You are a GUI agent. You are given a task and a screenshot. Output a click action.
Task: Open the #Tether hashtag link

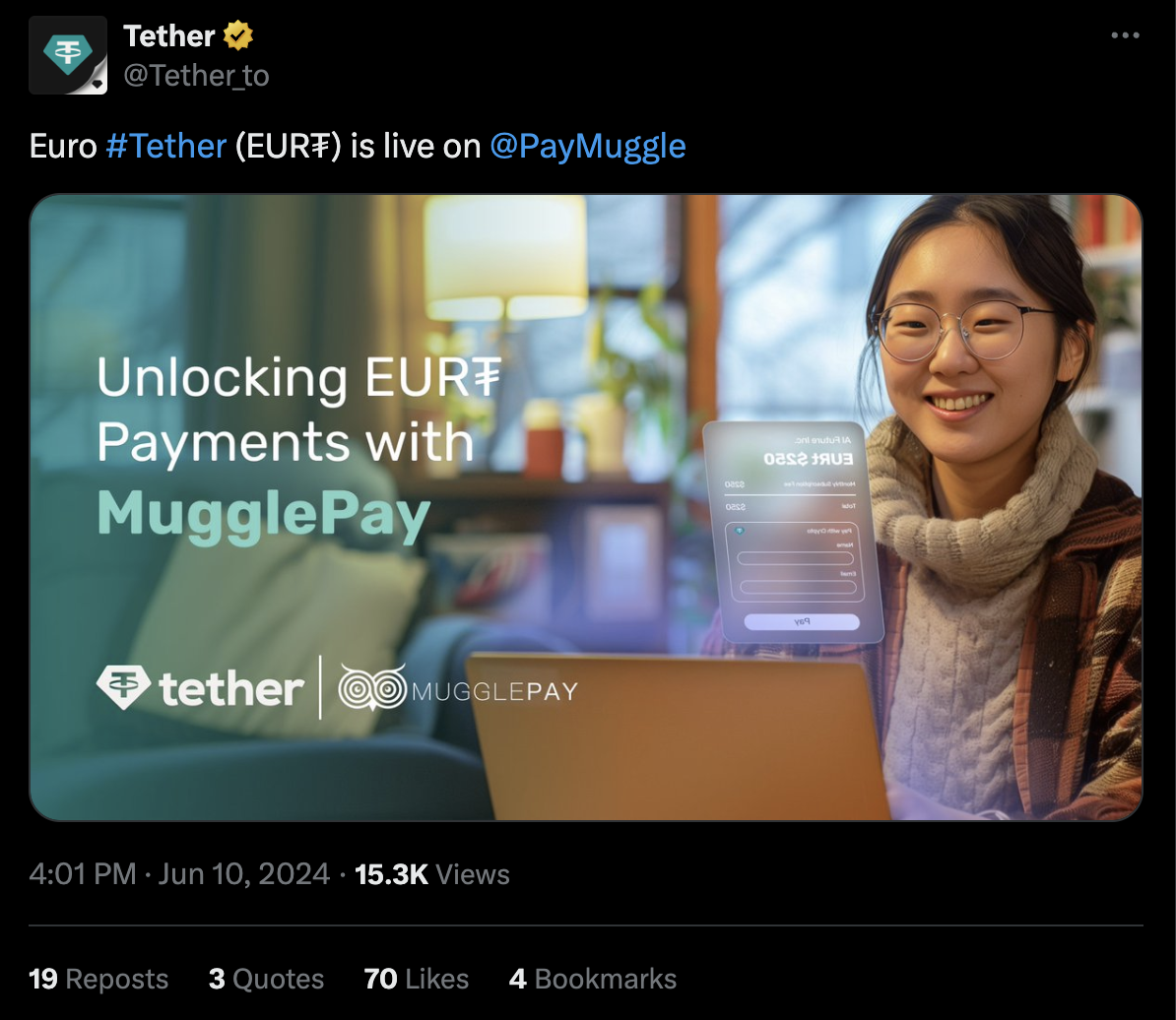click(166, 146)
